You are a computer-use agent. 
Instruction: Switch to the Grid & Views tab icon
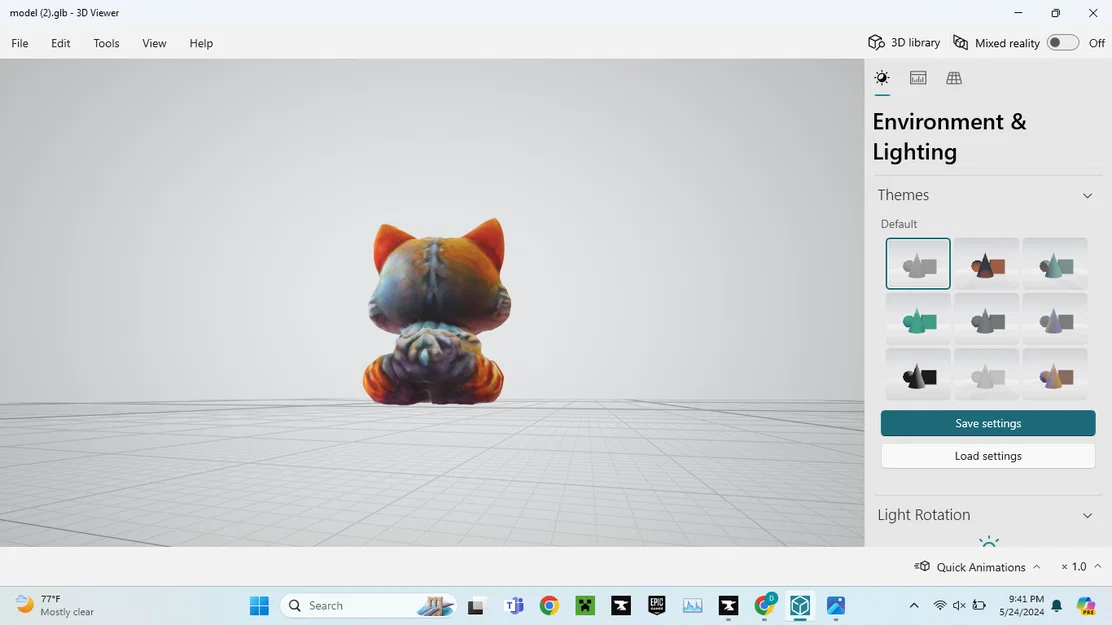(x=954, y=78)
